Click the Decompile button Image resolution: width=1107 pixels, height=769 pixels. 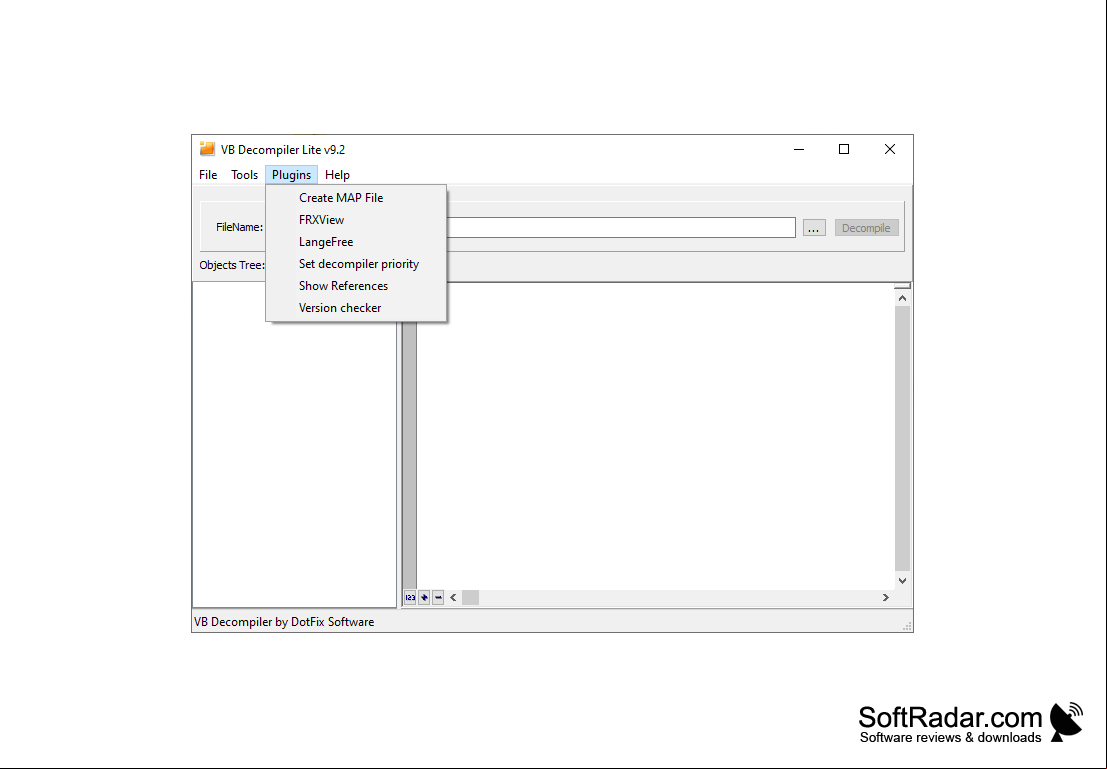[x=866, y=227]
